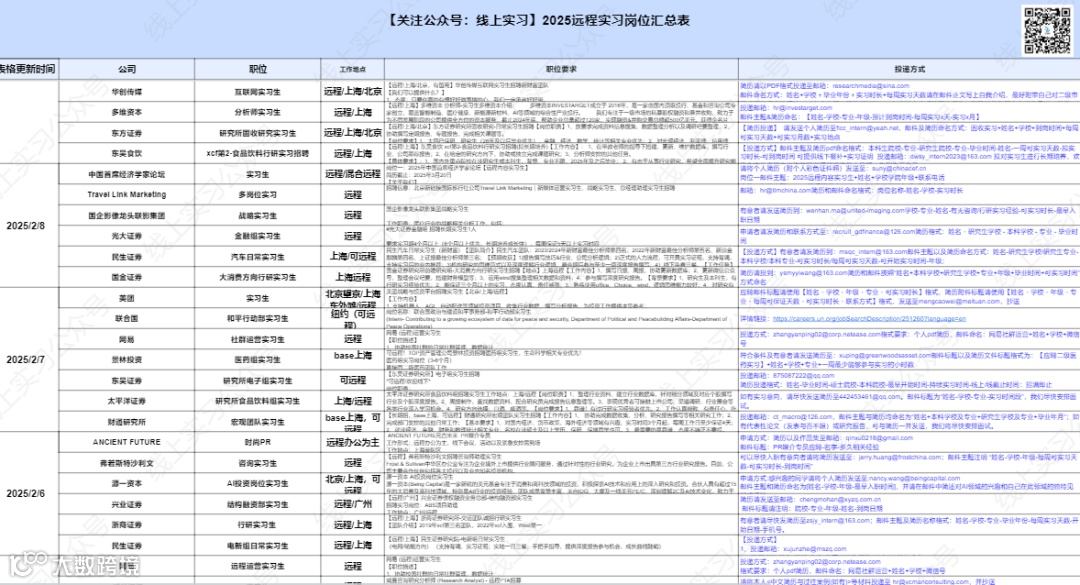Select the 分析师实习生 position cell
The image size is (1080, 585).
[258, 112]
